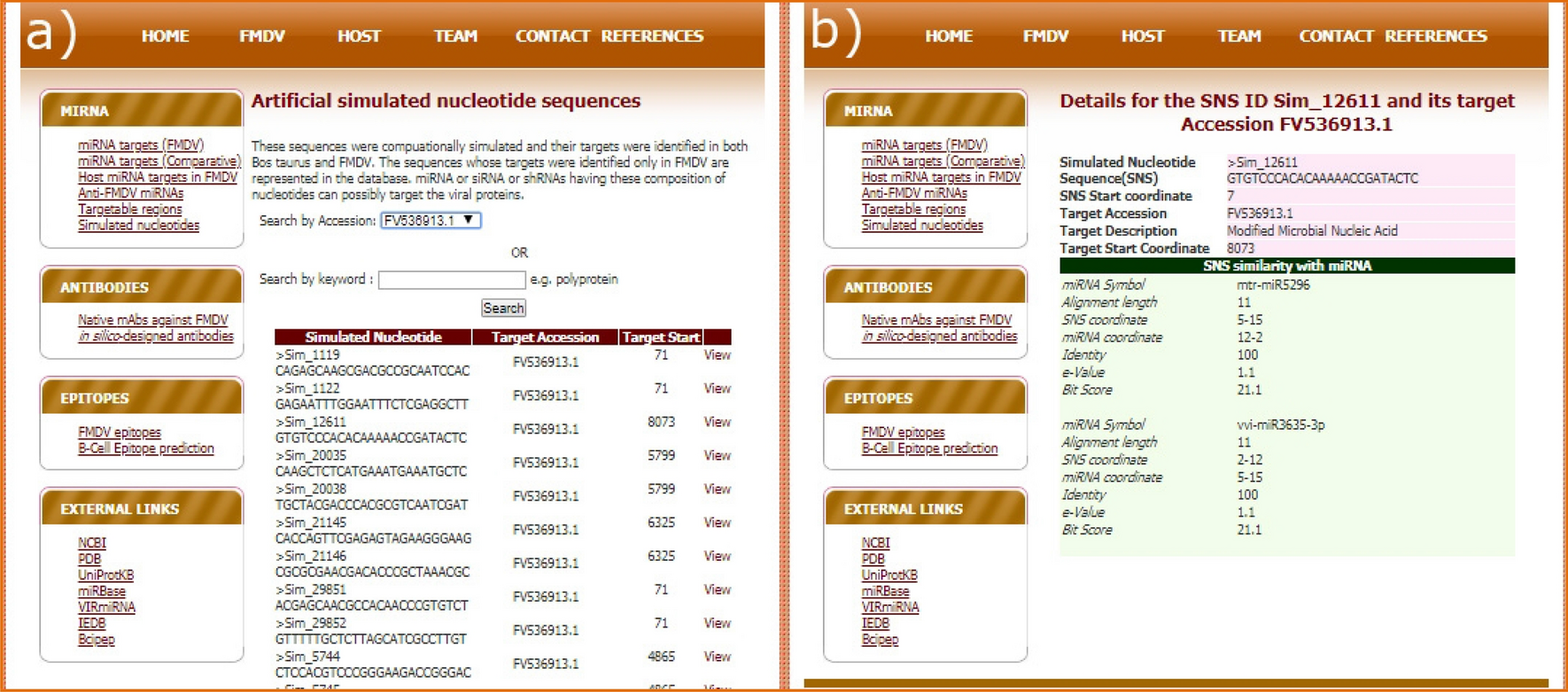This screenshot has height=692, width=1568.
Task: Open miRBase external link in left page sidebar
Action: [102, 592]
